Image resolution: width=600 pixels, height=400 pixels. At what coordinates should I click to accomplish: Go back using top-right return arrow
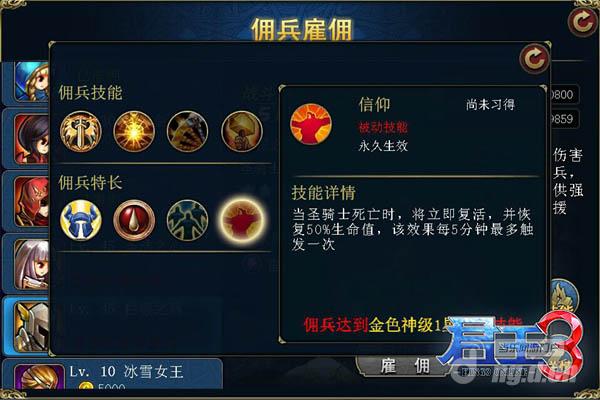pos(582,21)
